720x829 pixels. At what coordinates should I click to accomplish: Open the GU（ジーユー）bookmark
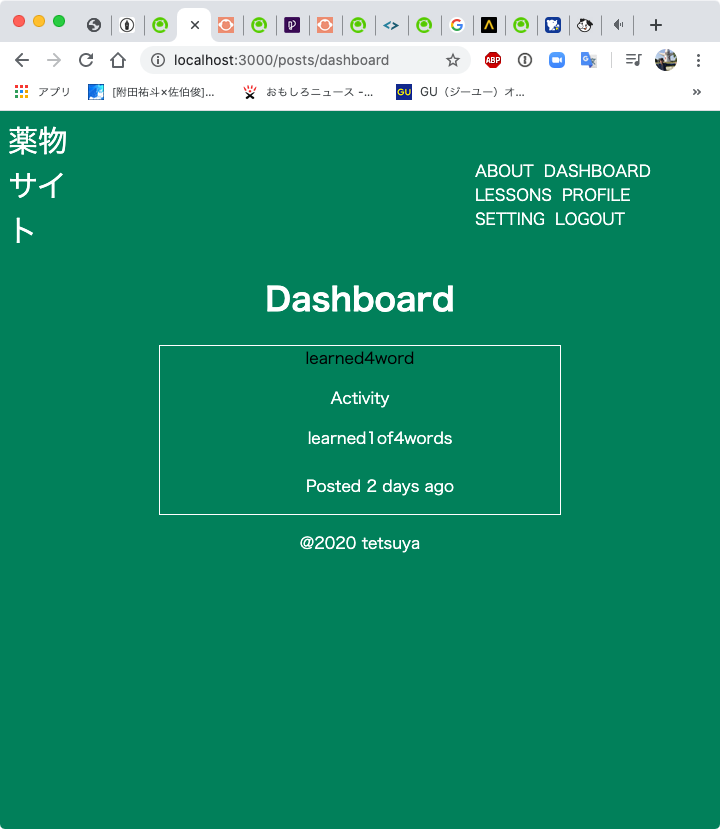(x=460, y=92)
